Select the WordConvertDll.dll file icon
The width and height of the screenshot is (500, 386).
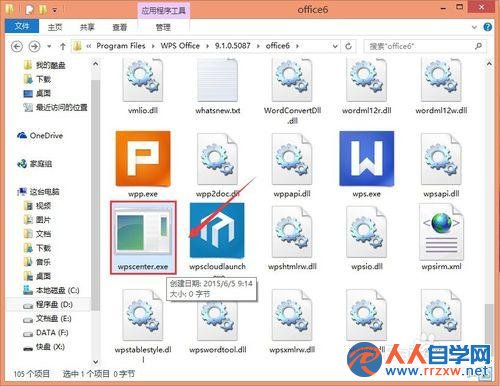pyautogui.click(x=292, y=80)
